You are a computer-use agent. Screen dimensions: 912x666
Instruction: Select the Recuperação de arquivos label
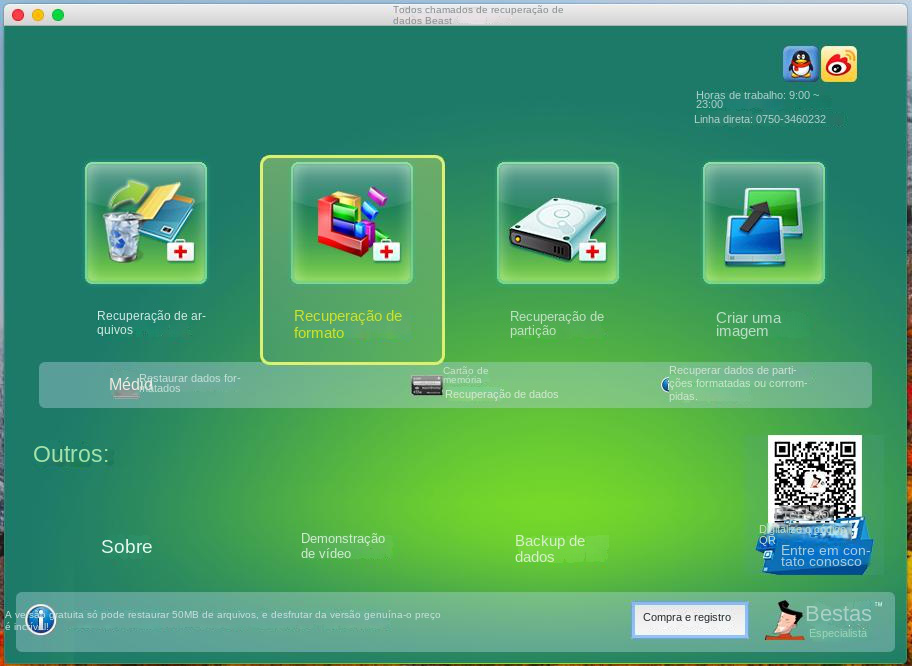click(x=151, y=323)
